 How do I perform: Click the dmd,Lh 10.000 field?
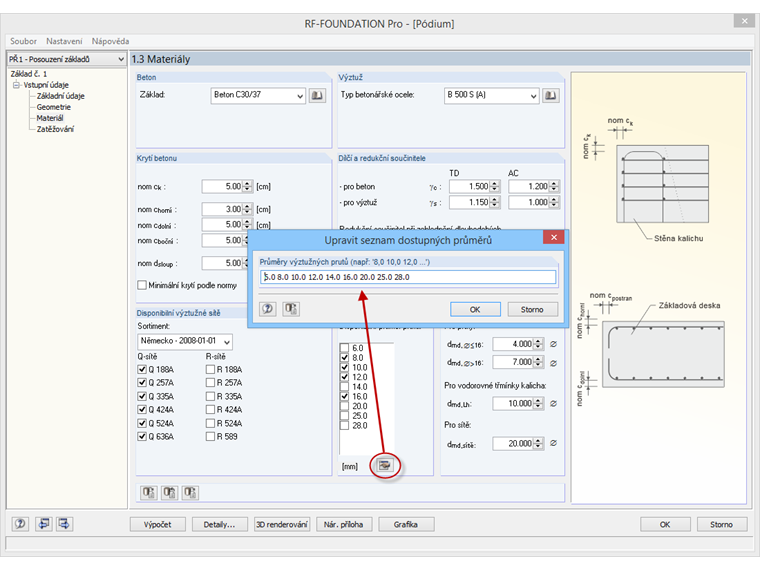pyautogui.click(x=513, y=403)
